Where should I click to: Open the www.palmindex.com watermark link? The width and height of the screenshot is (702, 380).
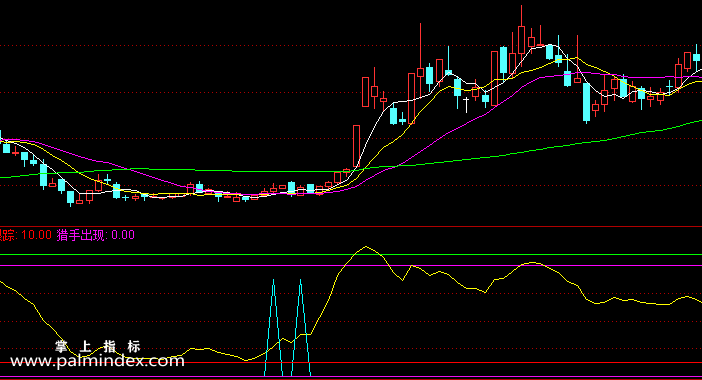97,361
